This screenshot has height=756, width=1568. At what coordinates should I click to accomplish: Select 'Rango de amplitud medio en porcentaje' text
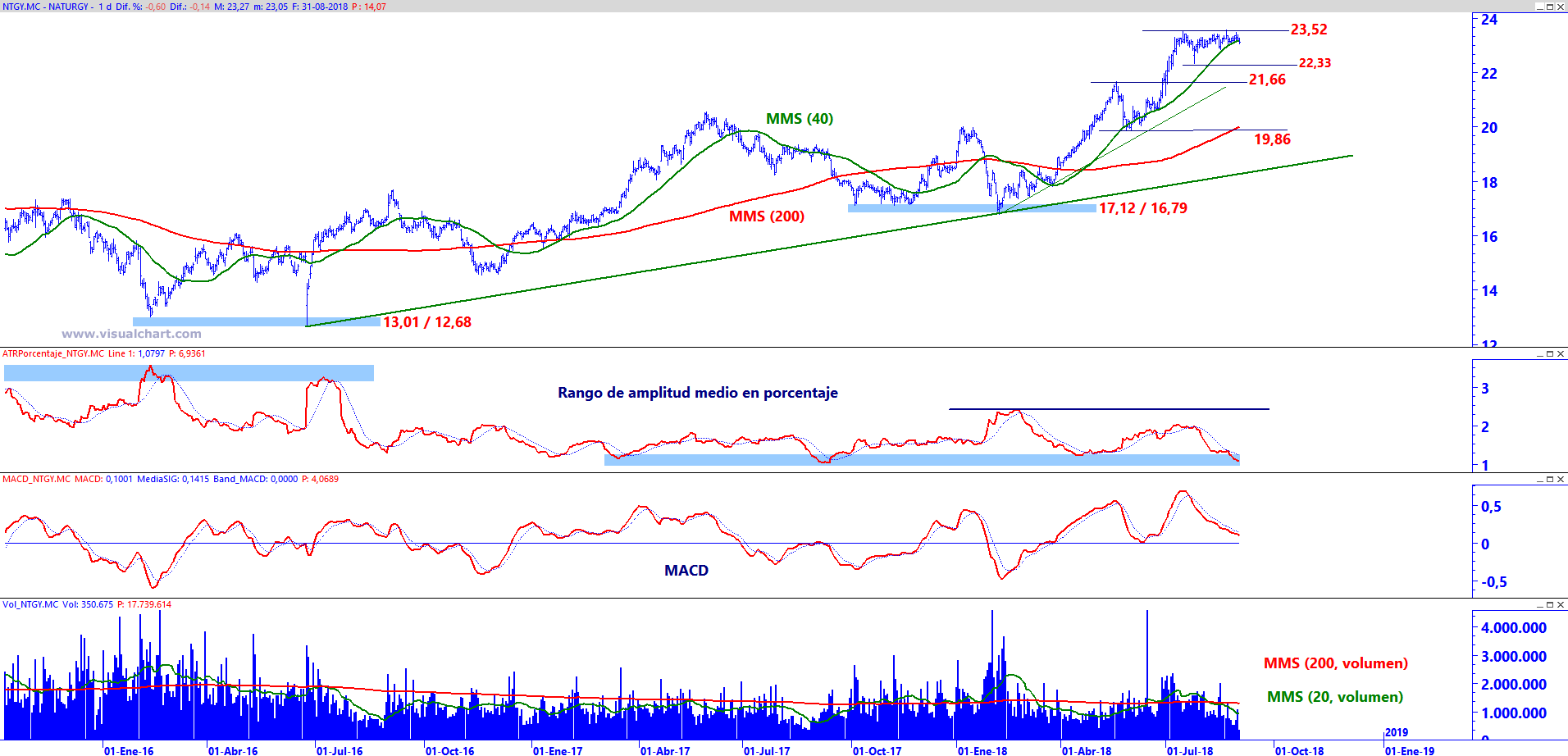[x=698, y=393]
